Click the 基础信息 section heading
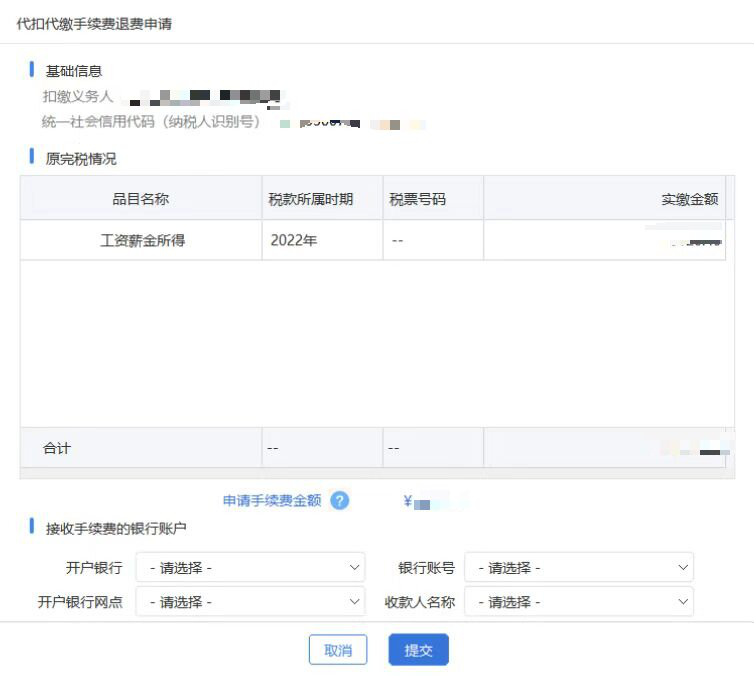Screen dimensions: 754x676 [74, 71]
